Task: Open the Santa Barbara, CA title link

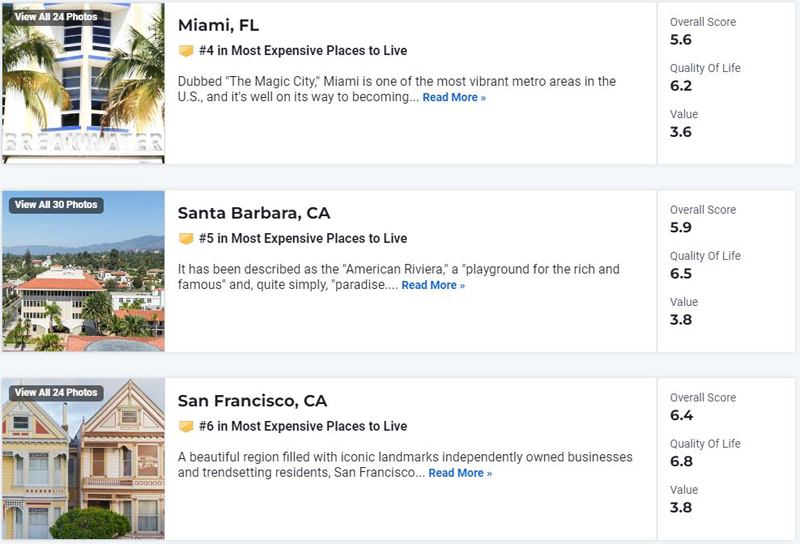Action: click(254, 213)
